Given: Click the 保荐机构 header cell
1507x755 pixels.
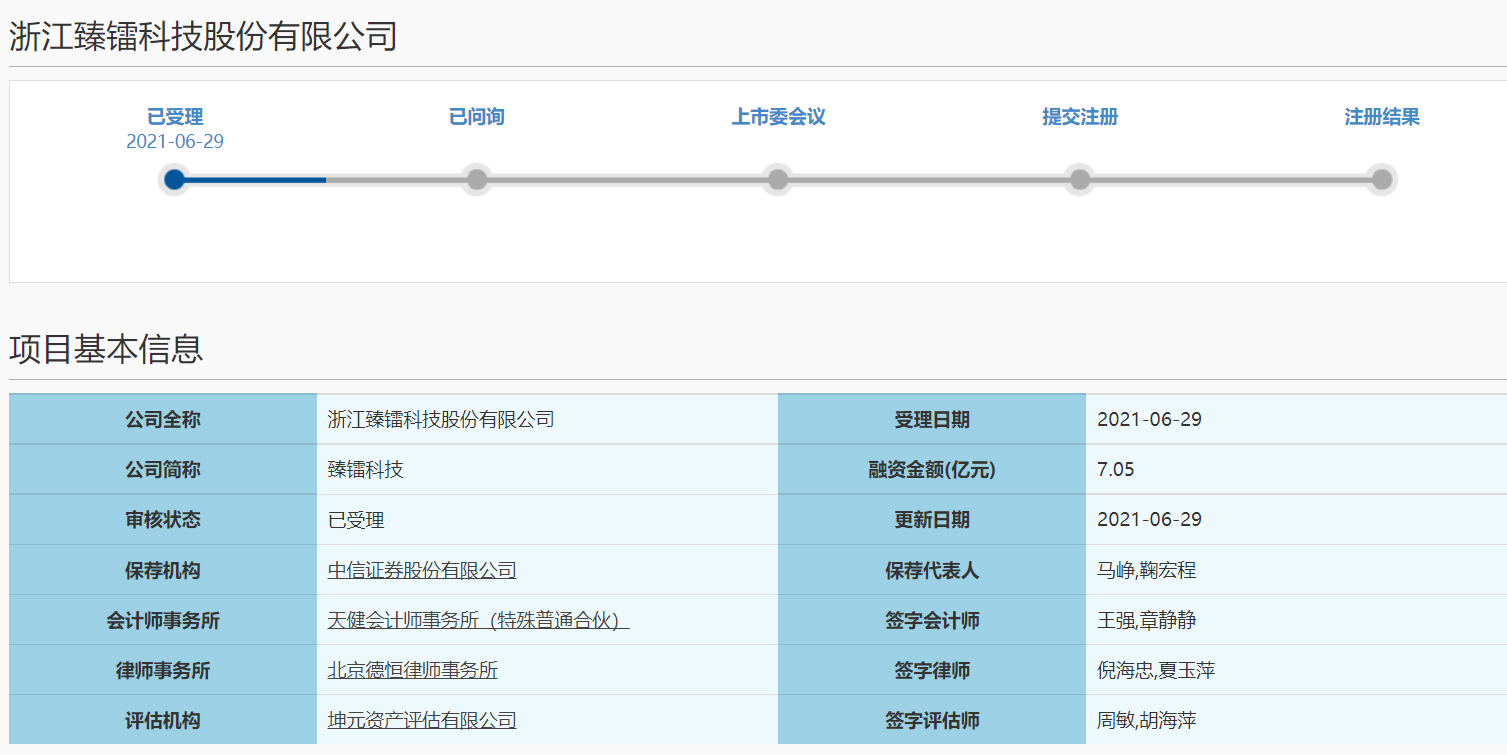Looking at the screenshot, I should [x=163, y=570].
